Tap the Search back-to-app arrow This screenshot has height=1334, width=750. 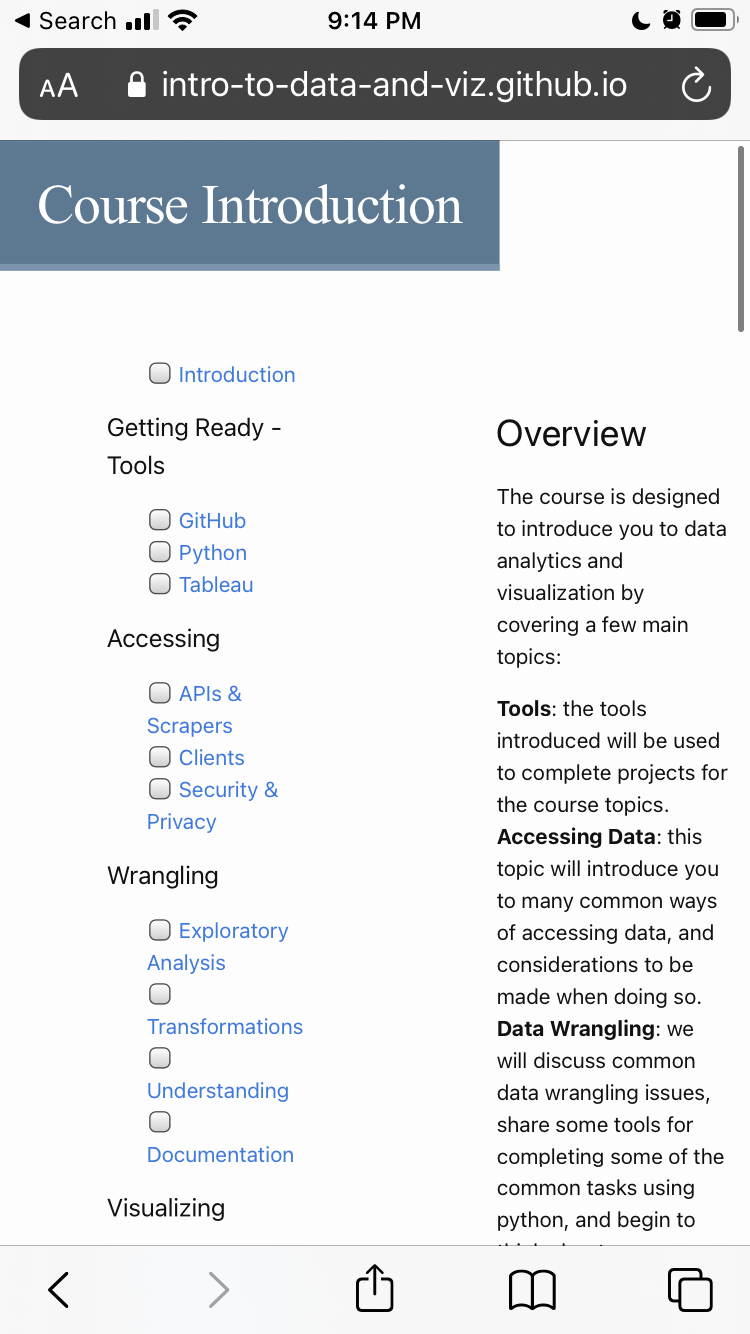point(22,20)
